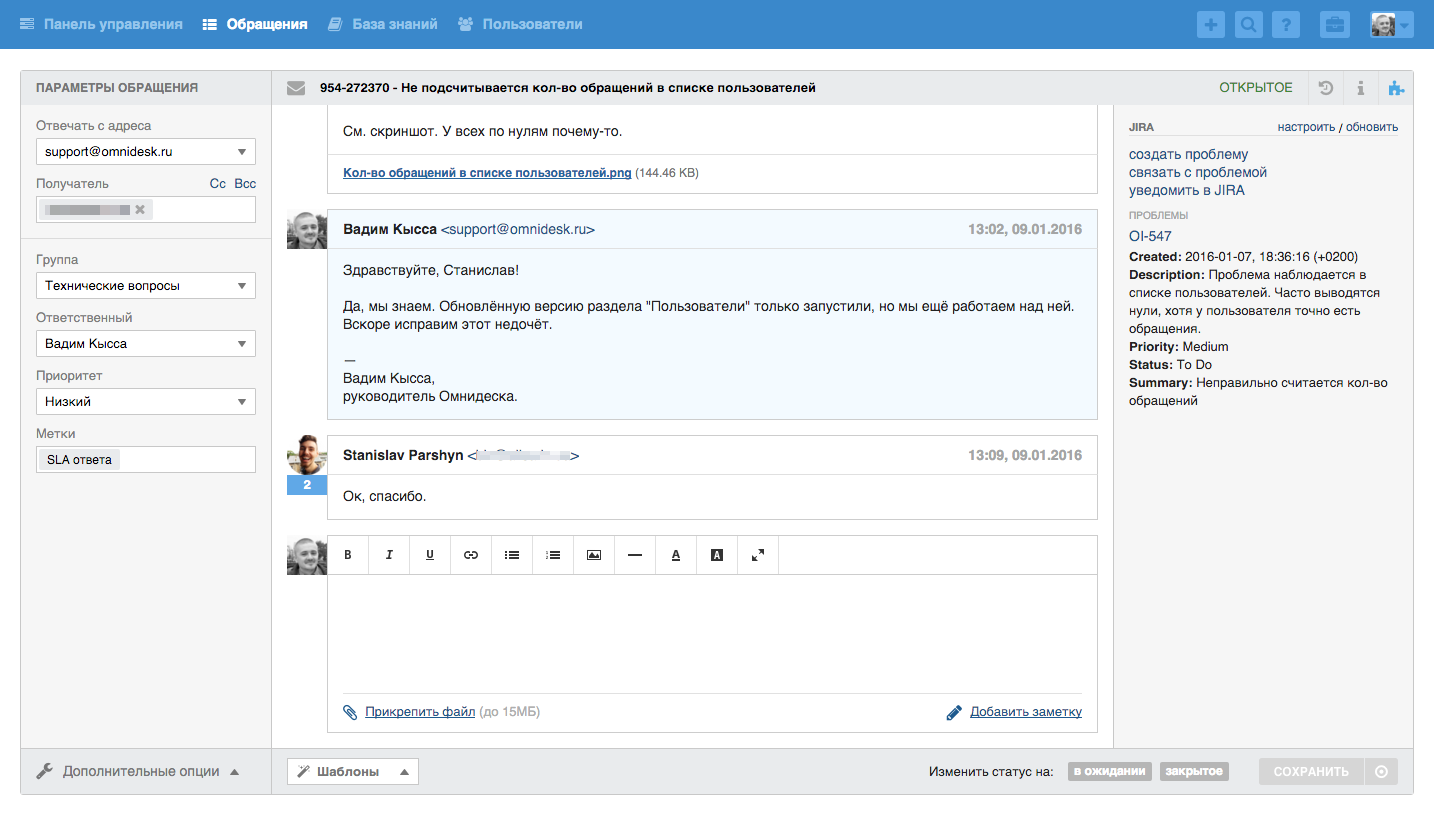Expand Дополнительные опции panel
This screenshot has height=815, width=1434.
138,771
